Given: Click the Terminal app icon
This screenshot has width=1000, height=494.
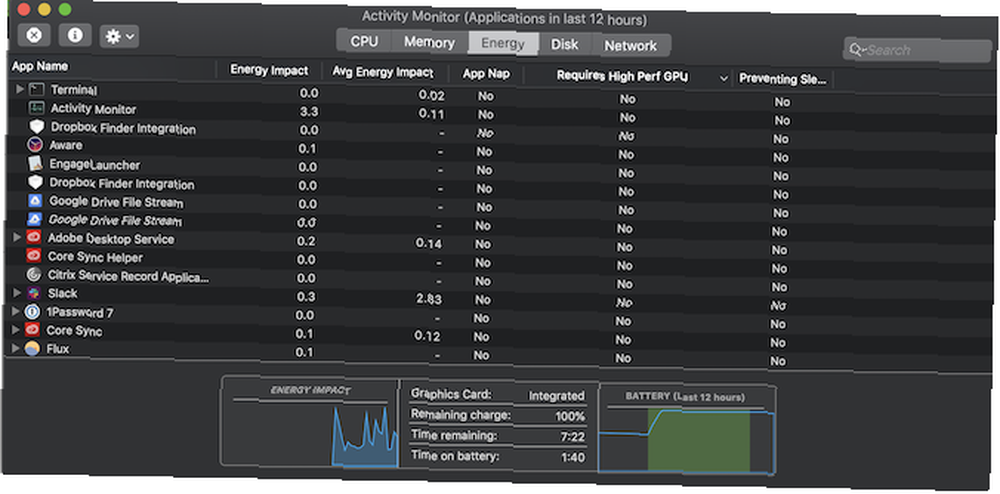Looking at the screenshot, I should (37, 90).
